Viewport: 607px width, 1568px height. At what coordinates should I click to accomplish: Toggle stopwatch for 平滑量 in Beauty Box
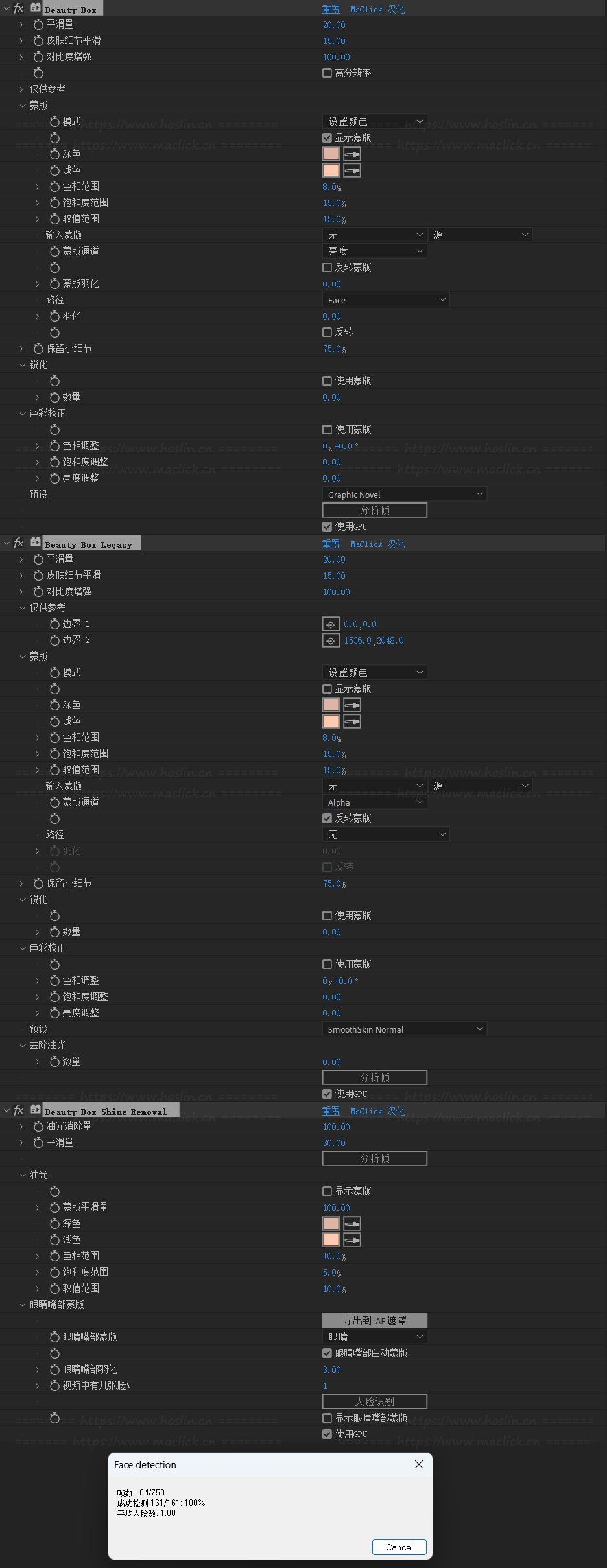[38, 25]
